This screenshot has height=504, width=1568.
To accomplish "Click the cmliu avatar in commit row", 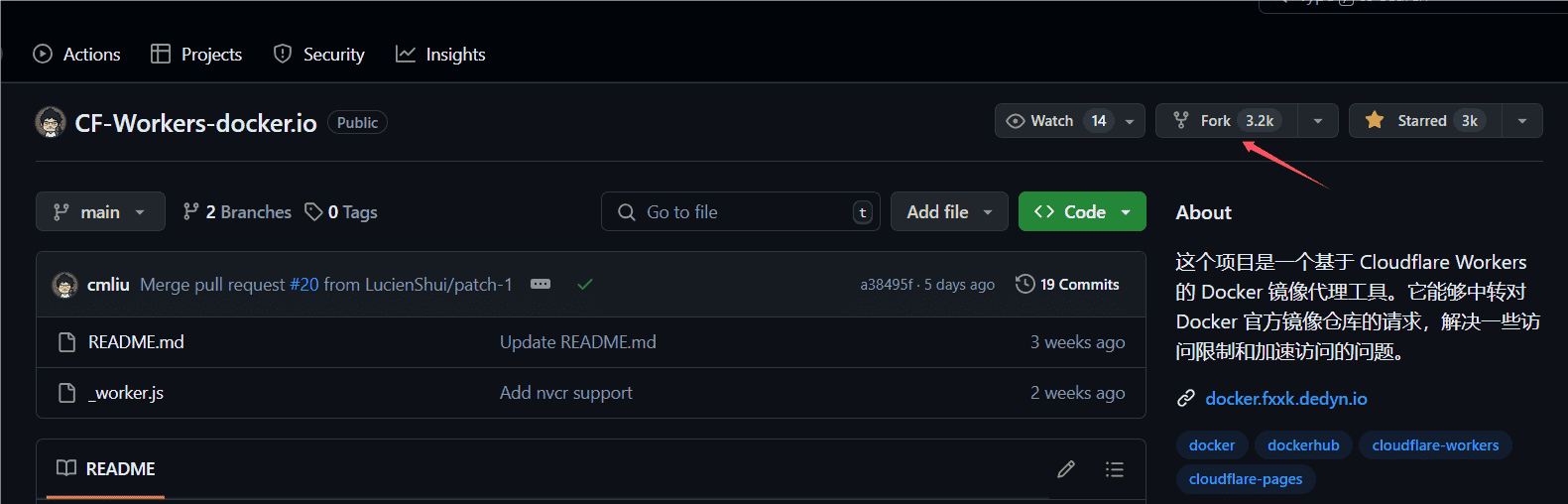I will click(x=65, y=285).
